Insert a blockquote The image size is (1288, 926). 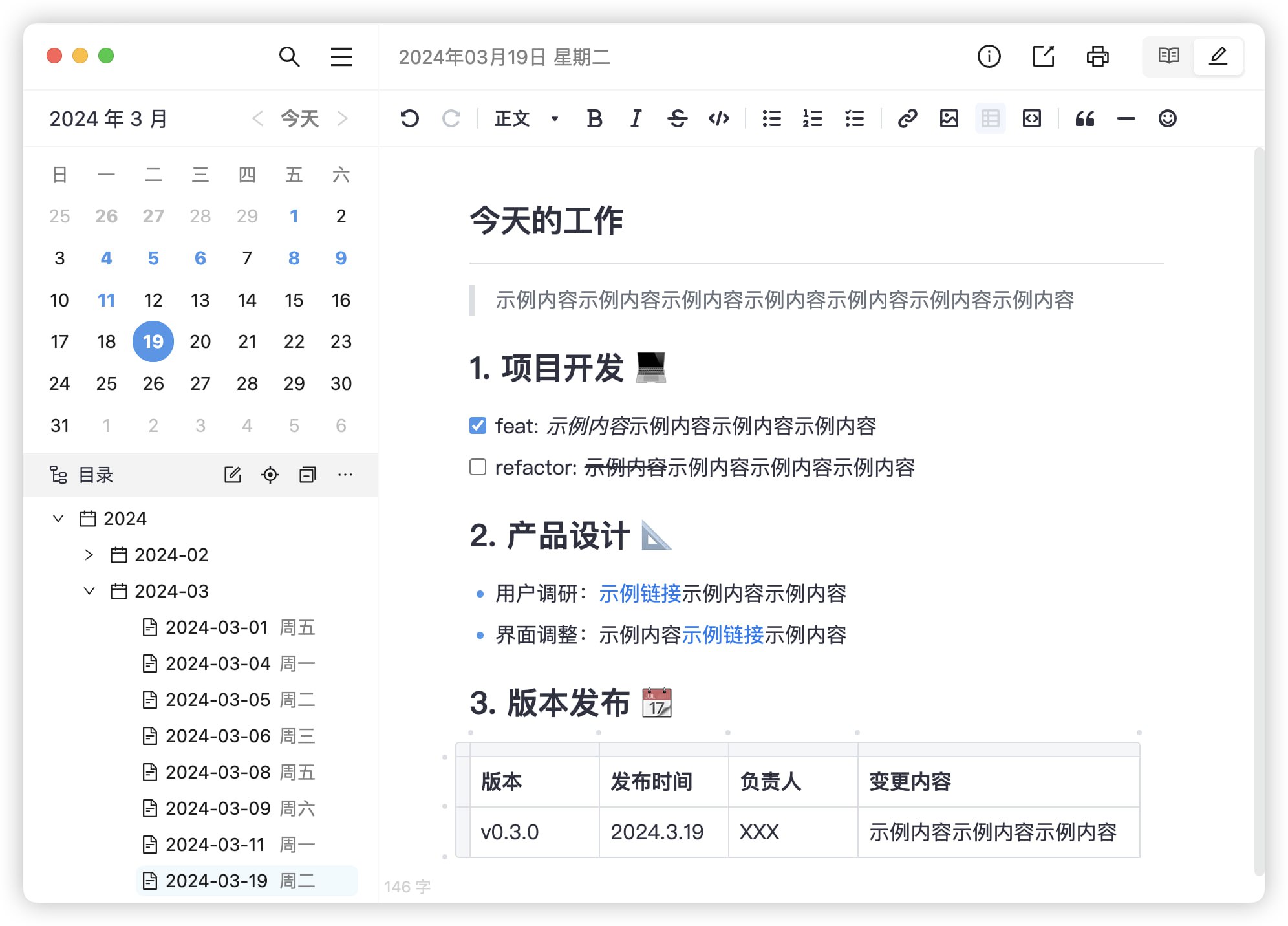pyautogui.click(x=1084, y=118)
